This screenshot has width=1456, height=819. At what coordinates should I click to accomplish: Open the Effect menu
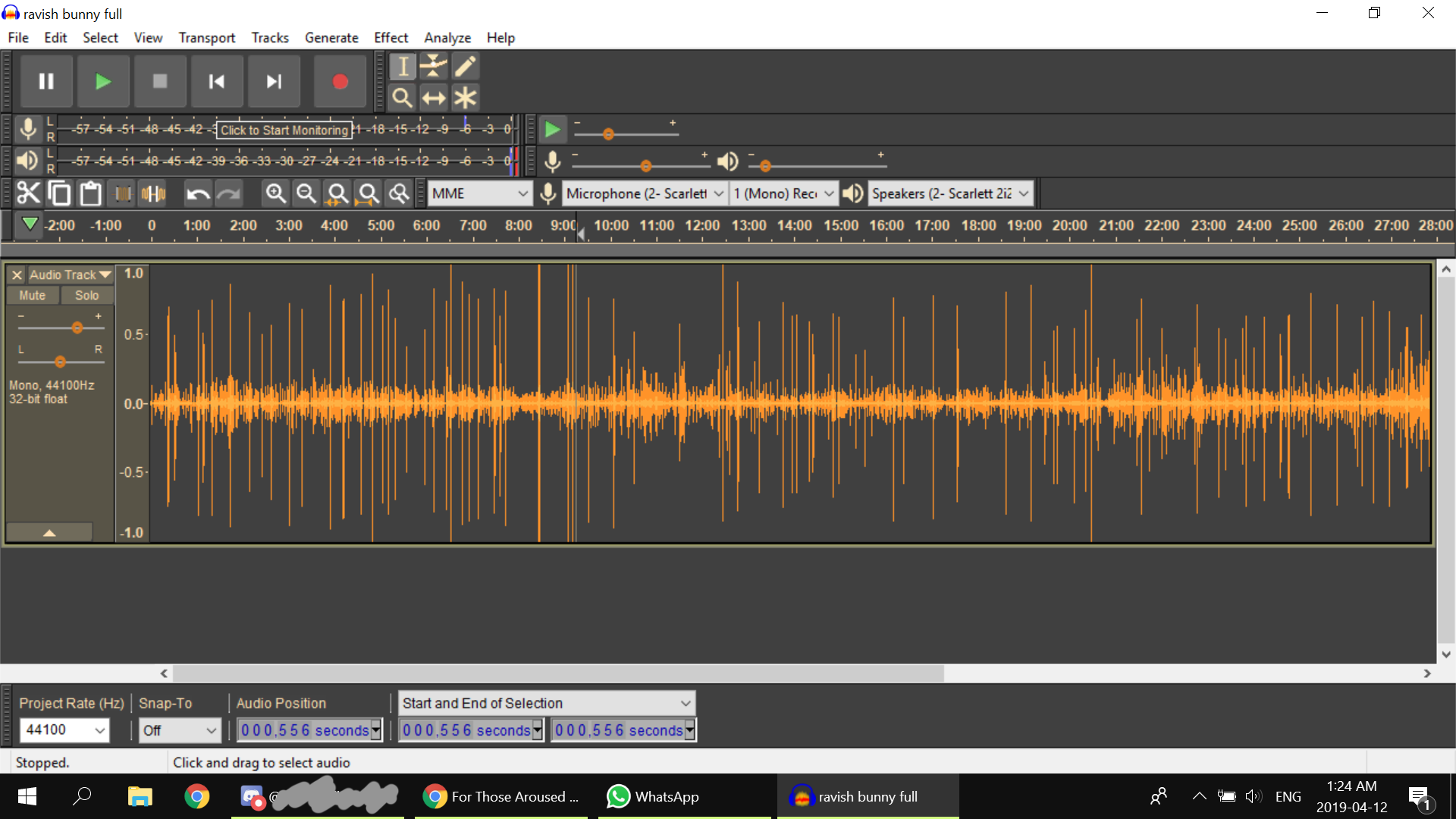click(391, 37)
